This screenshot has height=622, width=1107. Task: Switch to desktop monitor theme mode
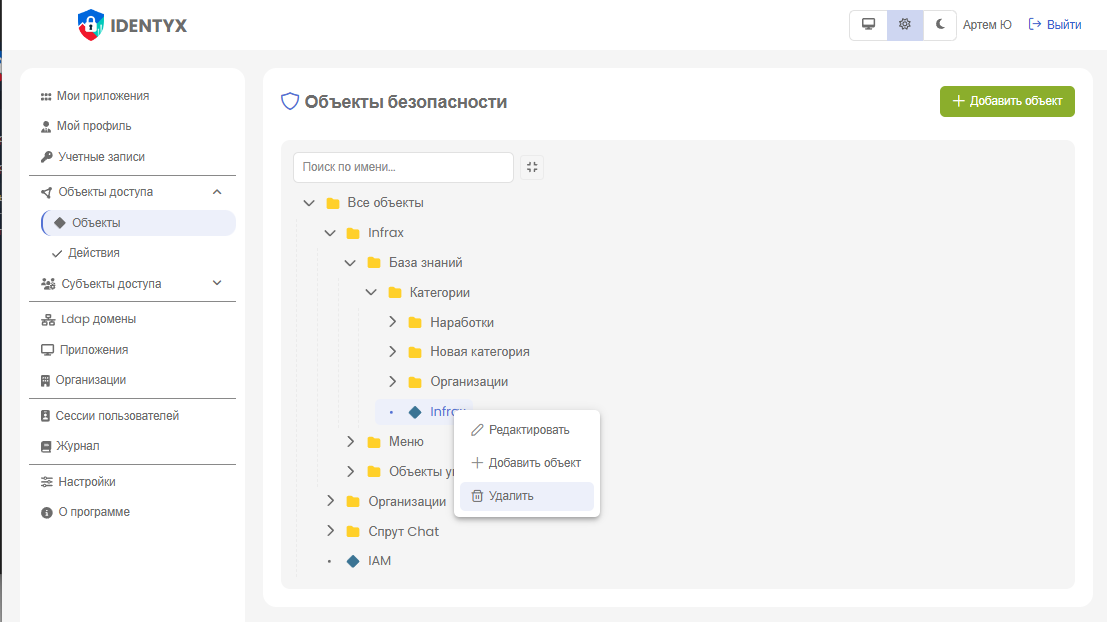(x=868, y=25)
